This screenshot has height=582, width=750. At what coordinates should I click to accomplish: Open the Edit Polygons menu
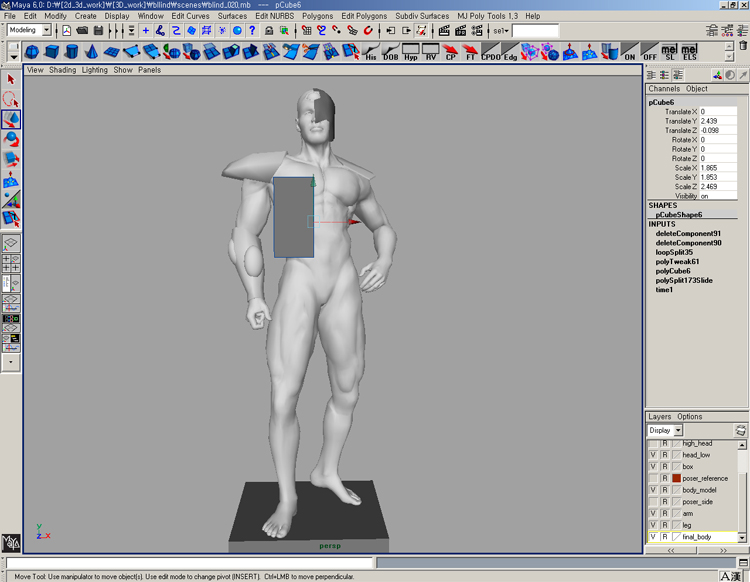click(x=362, y=16)
